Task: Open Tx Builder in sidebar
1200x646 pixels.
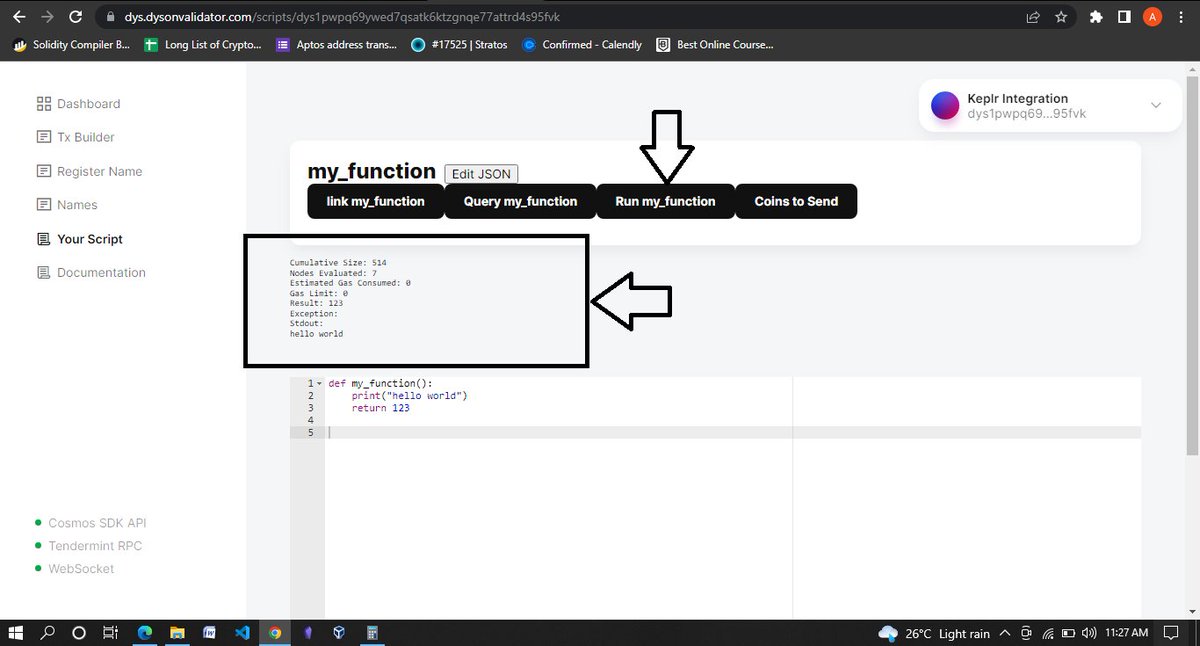Action: point(75,137)
